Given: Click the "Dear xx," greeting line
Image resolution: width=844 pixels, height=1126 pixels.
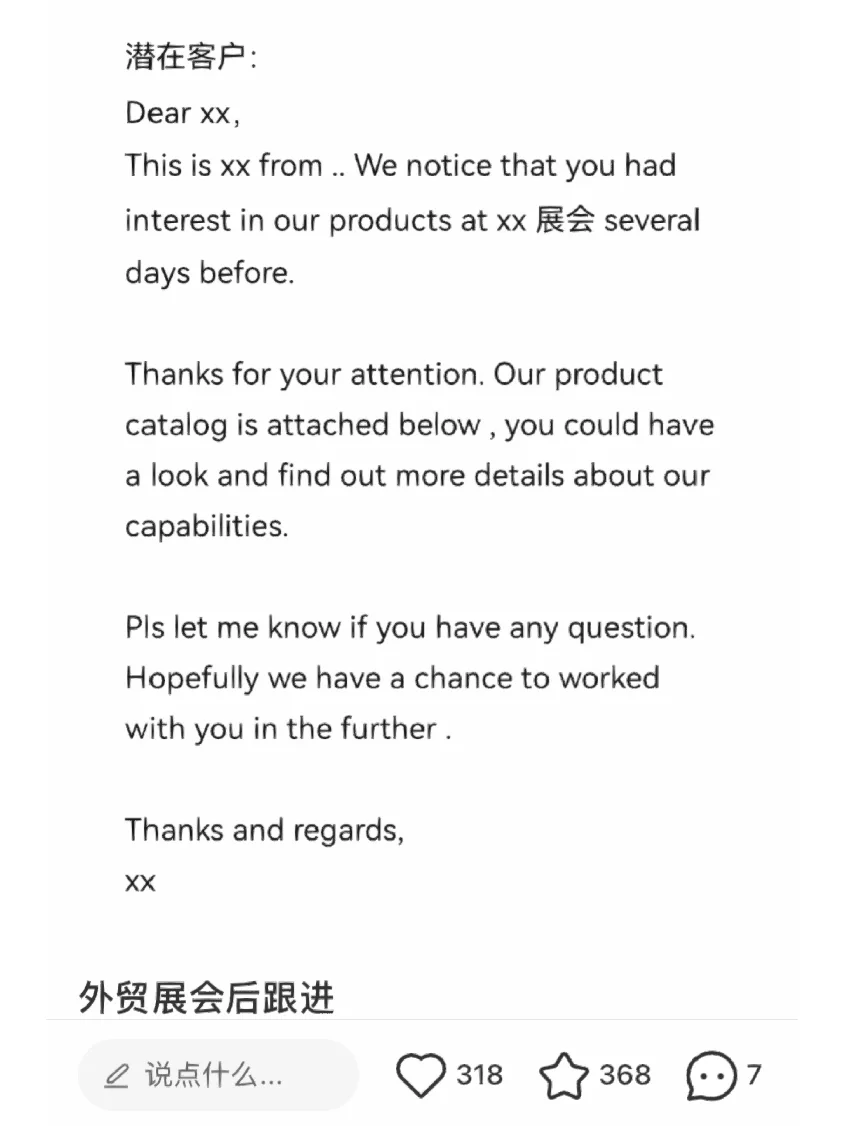Looking at the screenshot, I should (182, 113).
